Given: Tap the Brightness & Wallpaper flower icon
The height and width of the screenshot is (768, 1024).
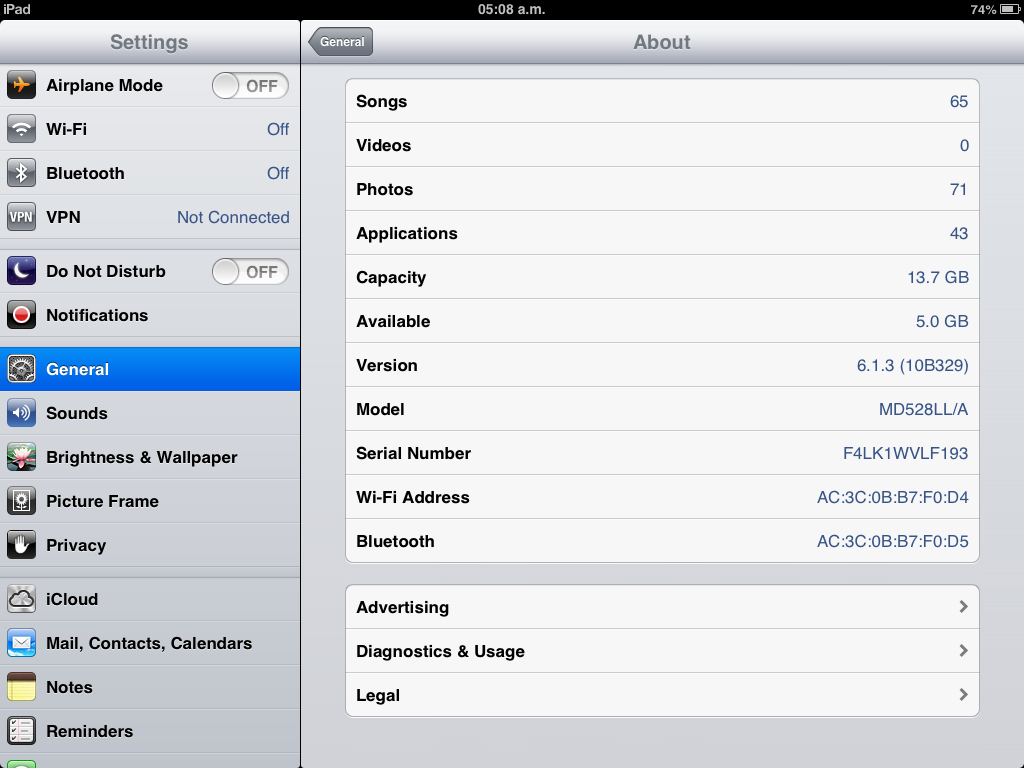Looking at the screenshot, I should [x=22, y=457].
